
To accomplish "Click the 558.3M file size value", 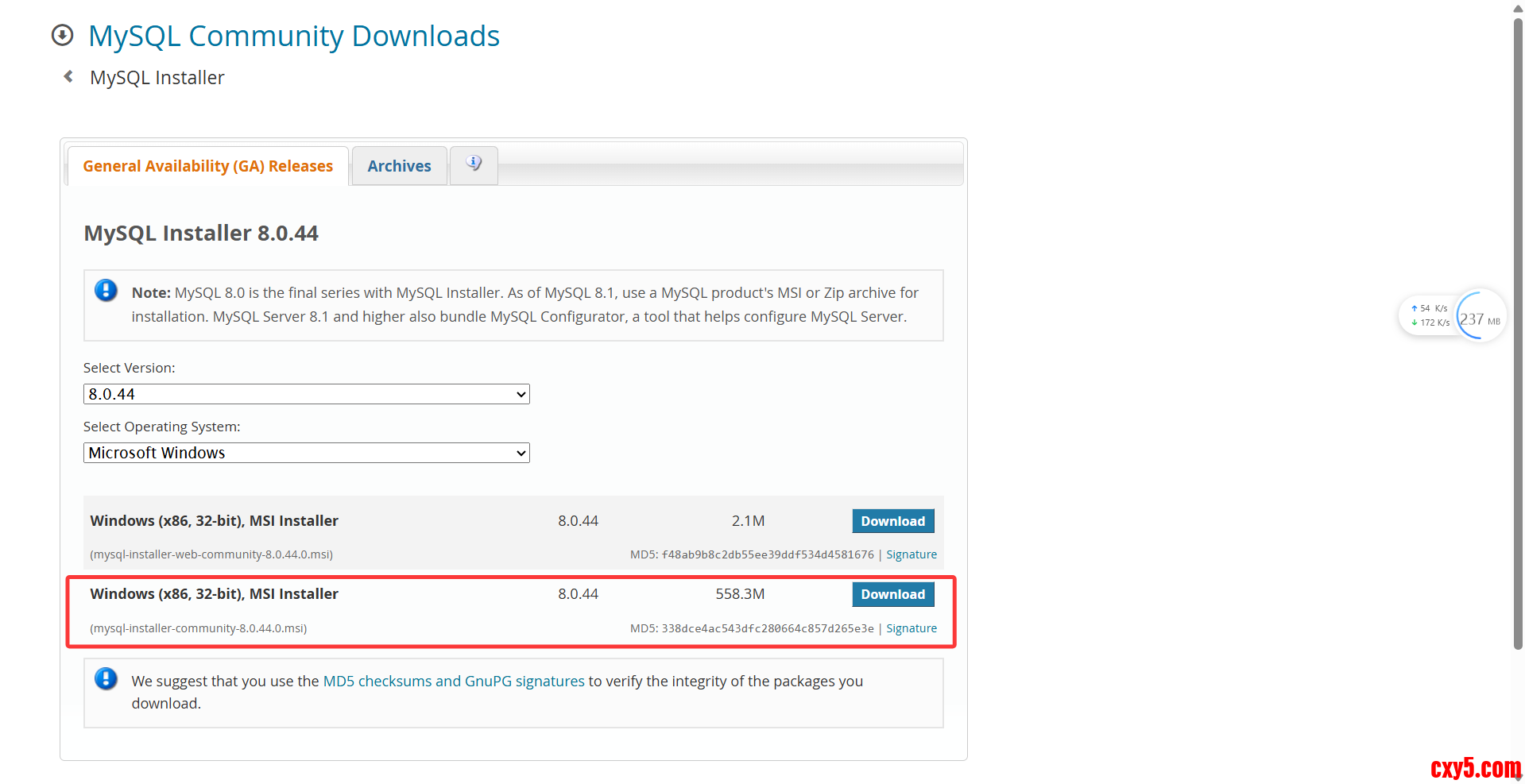I will coord(740,594).
